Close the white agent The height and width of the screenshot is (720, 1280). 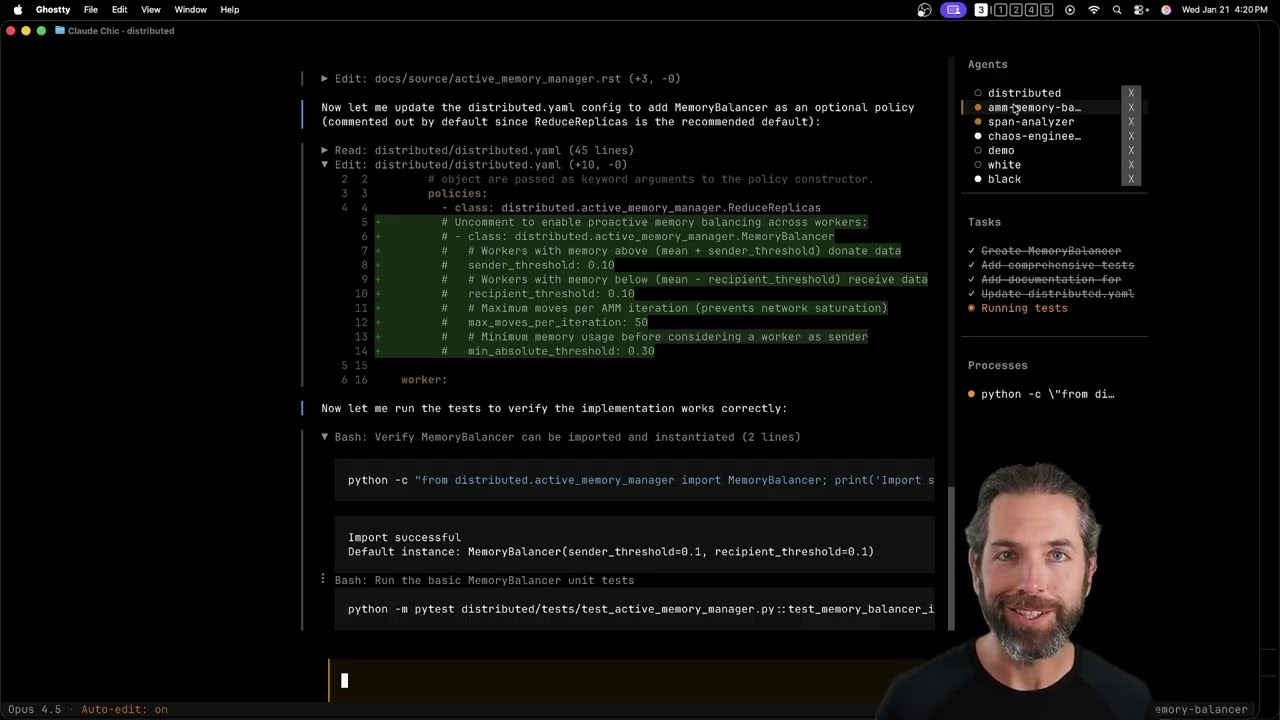point(1131,165)
